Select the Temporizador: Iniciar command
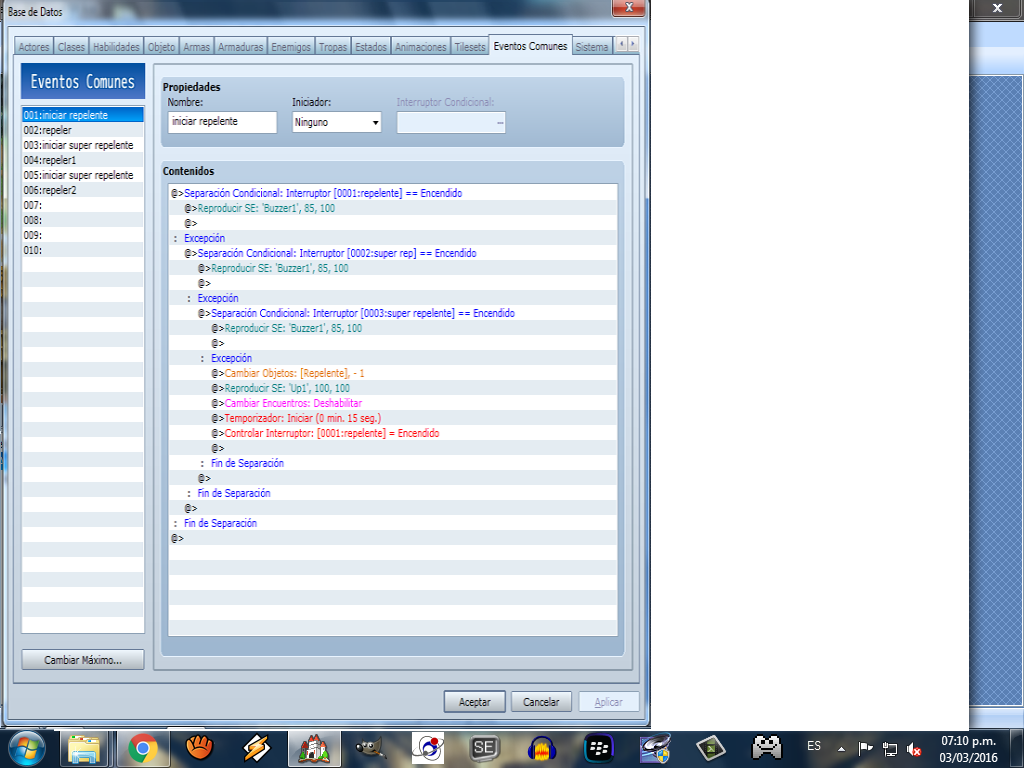This screenshot has height=768, width=1024. click(x=392, y=419)
